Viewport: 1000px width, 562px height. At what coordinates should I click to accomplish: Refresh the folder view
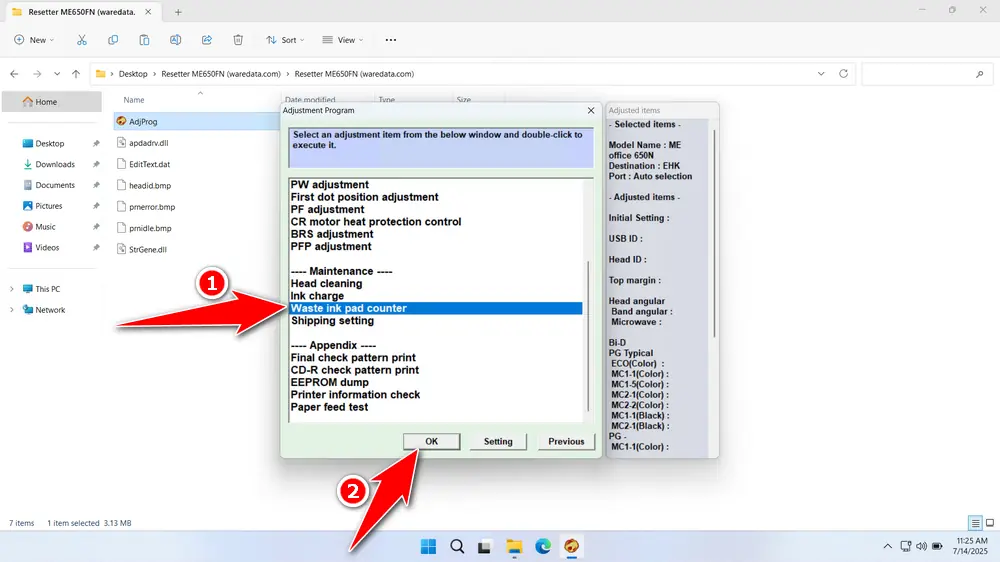click(843, 74)
